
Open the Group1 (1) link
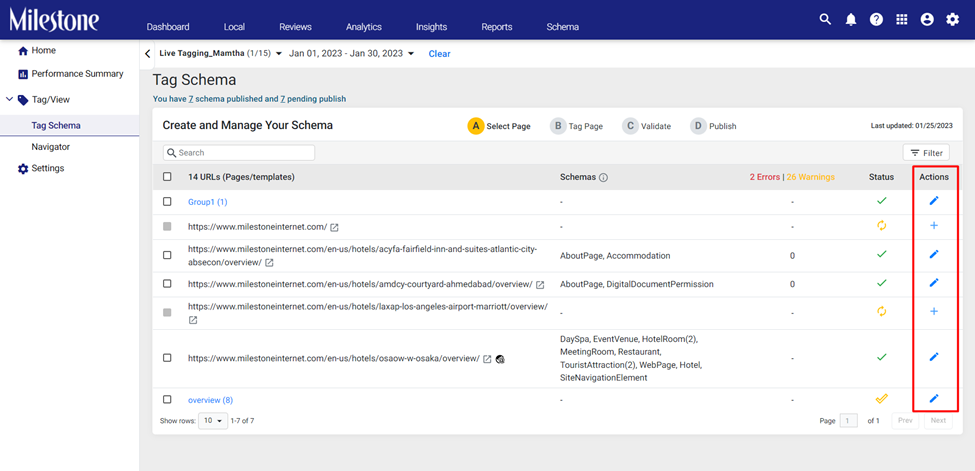pos(208,202)
